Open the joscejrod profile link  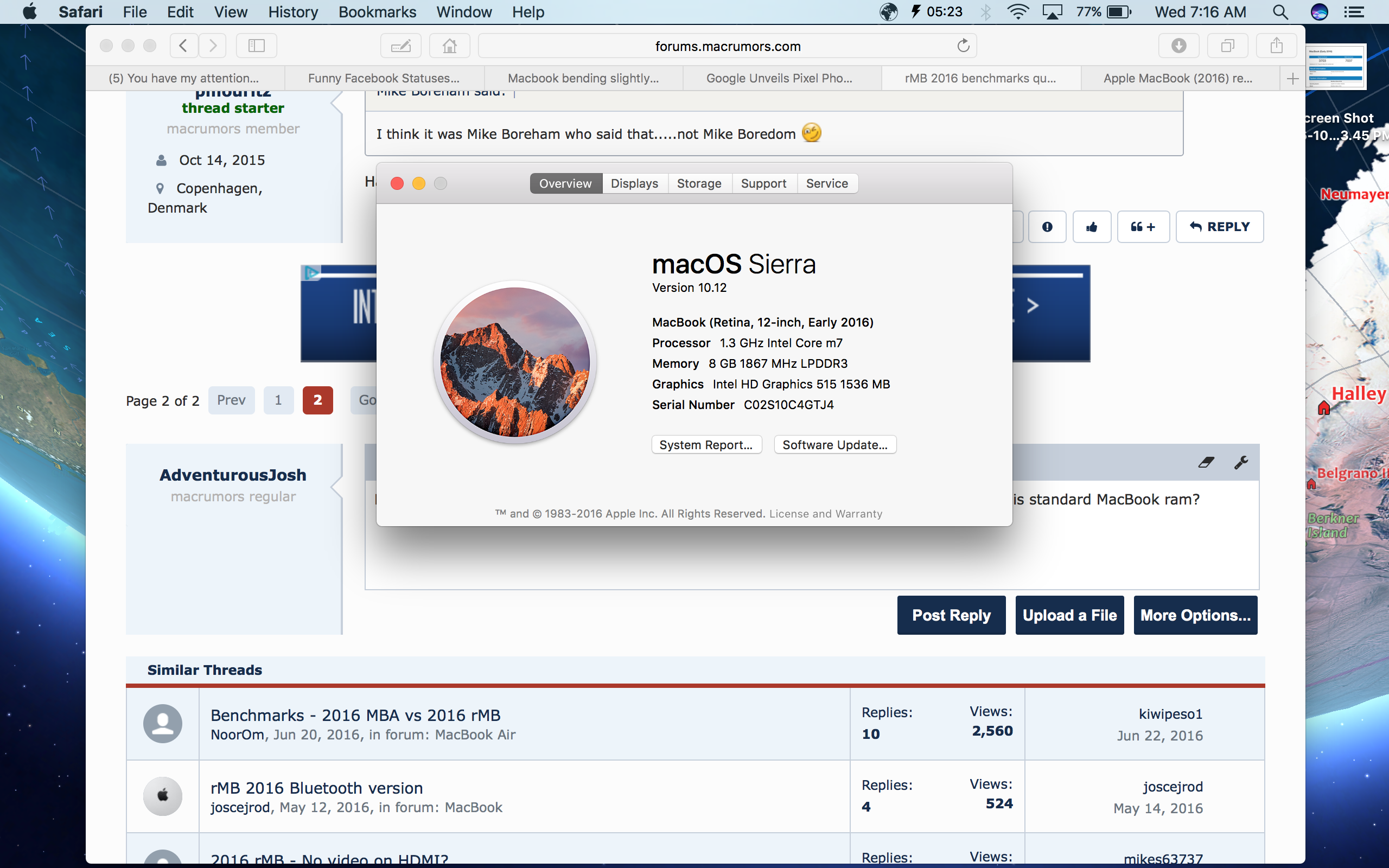click(1173, 787)
